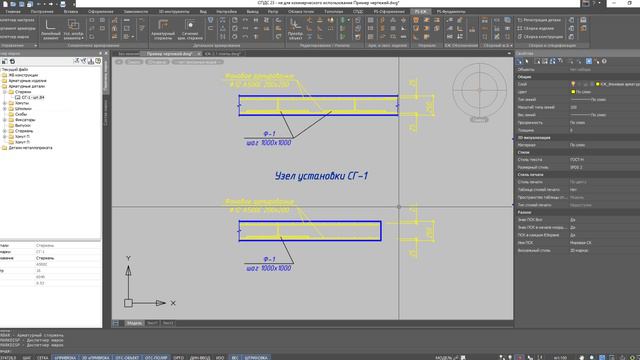Close the manager panel
The image size is (640, 360).
tap(106, 53)
